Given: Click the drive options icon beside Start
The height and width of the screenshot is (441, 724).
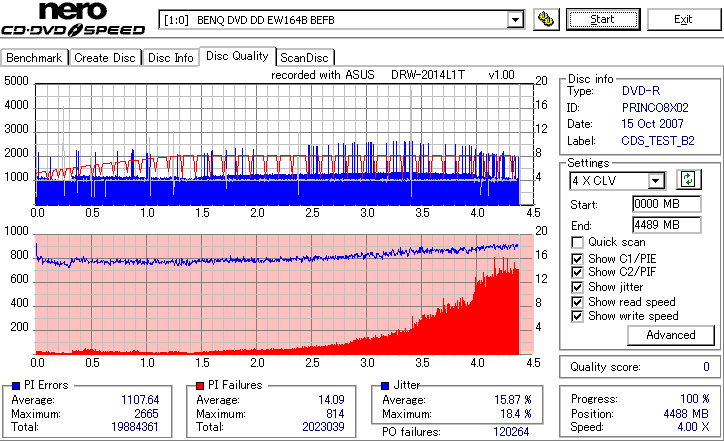Looking at the screenshot, I should click(546, 19).
